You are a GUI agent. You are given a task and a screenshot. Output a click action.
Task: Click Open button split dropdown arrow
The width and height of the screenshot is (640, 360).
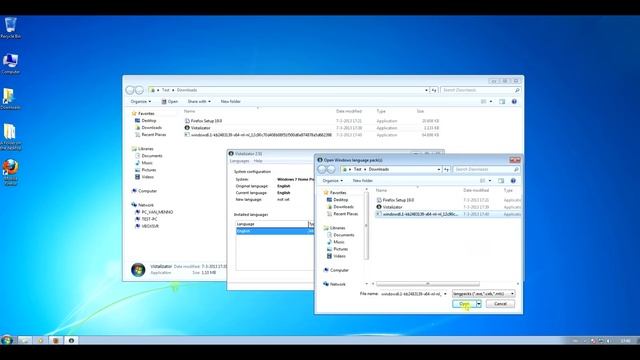(479, 304)
